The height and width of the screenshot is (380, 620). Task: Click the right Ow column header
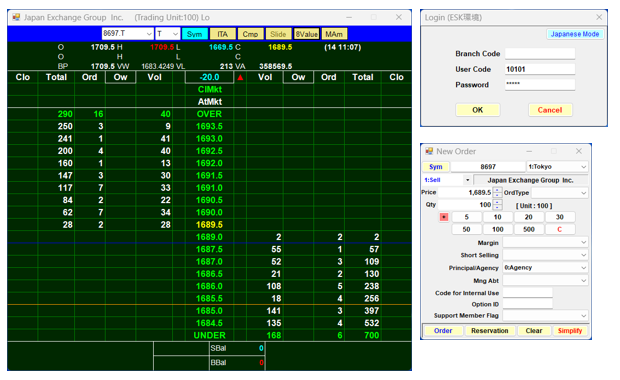pos(298,77)
